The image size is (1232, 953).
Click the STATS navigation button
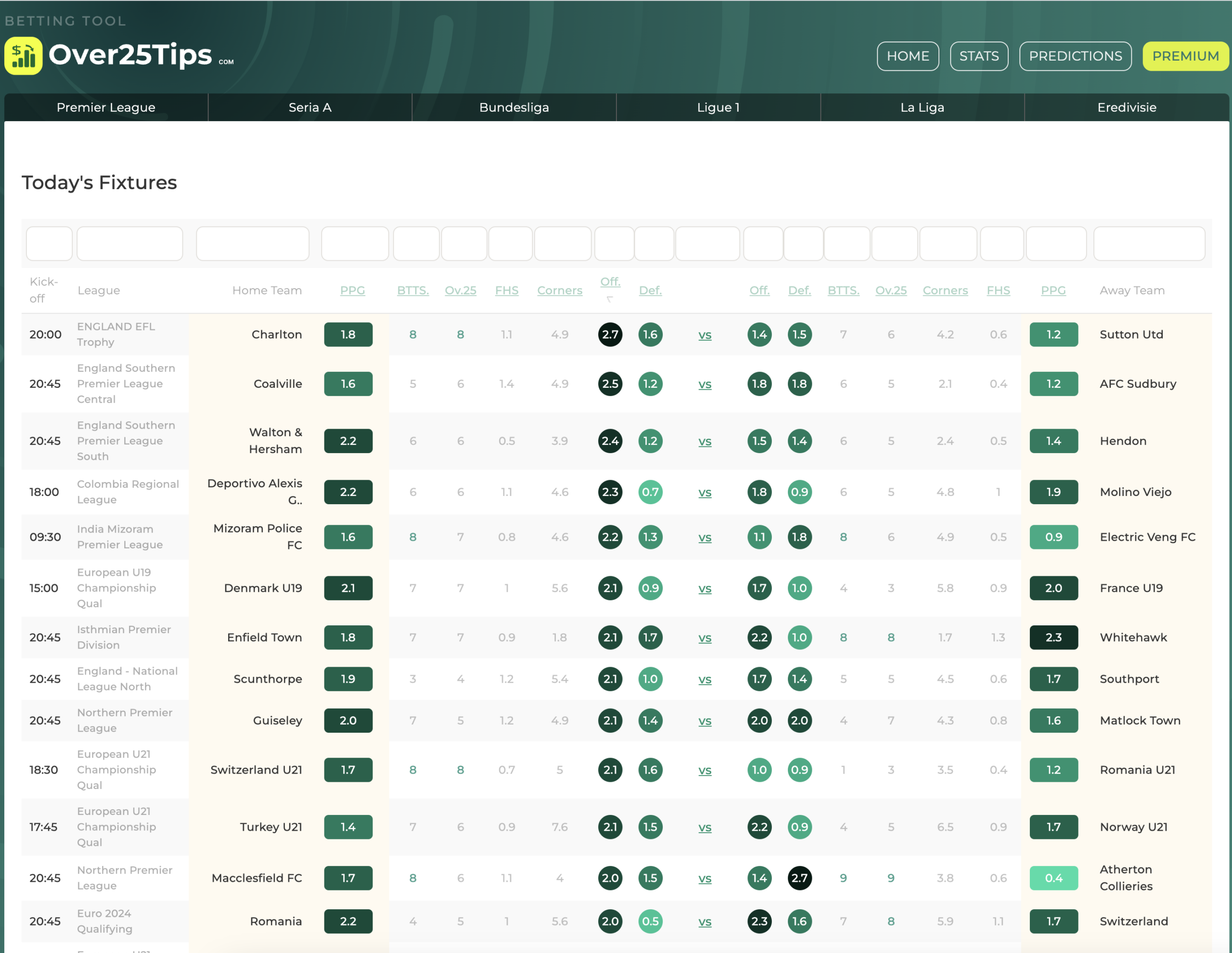click(x=979, y=56)
